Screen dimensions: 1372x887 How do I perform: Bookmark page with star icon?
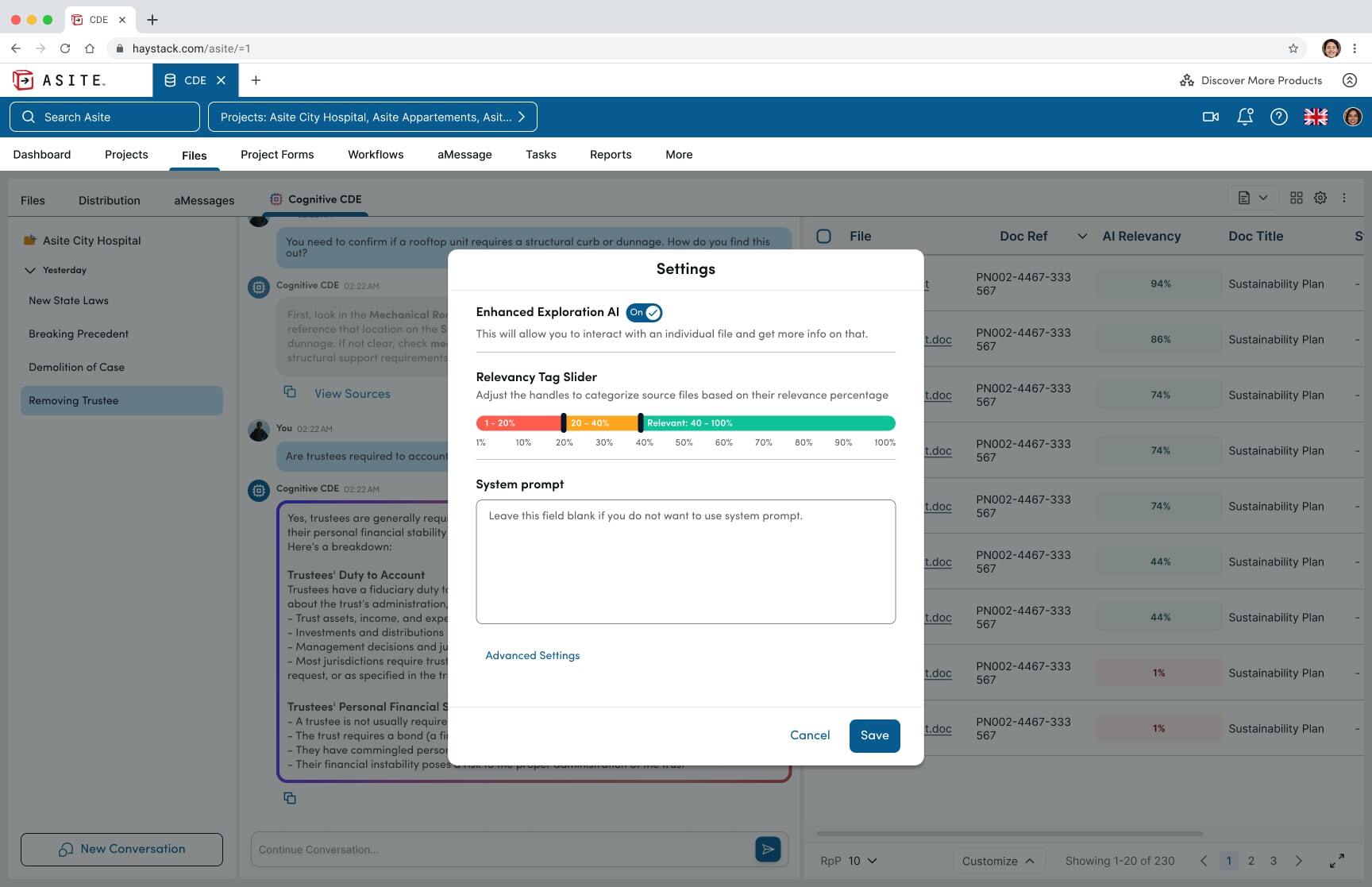(x=1293, y=48)
